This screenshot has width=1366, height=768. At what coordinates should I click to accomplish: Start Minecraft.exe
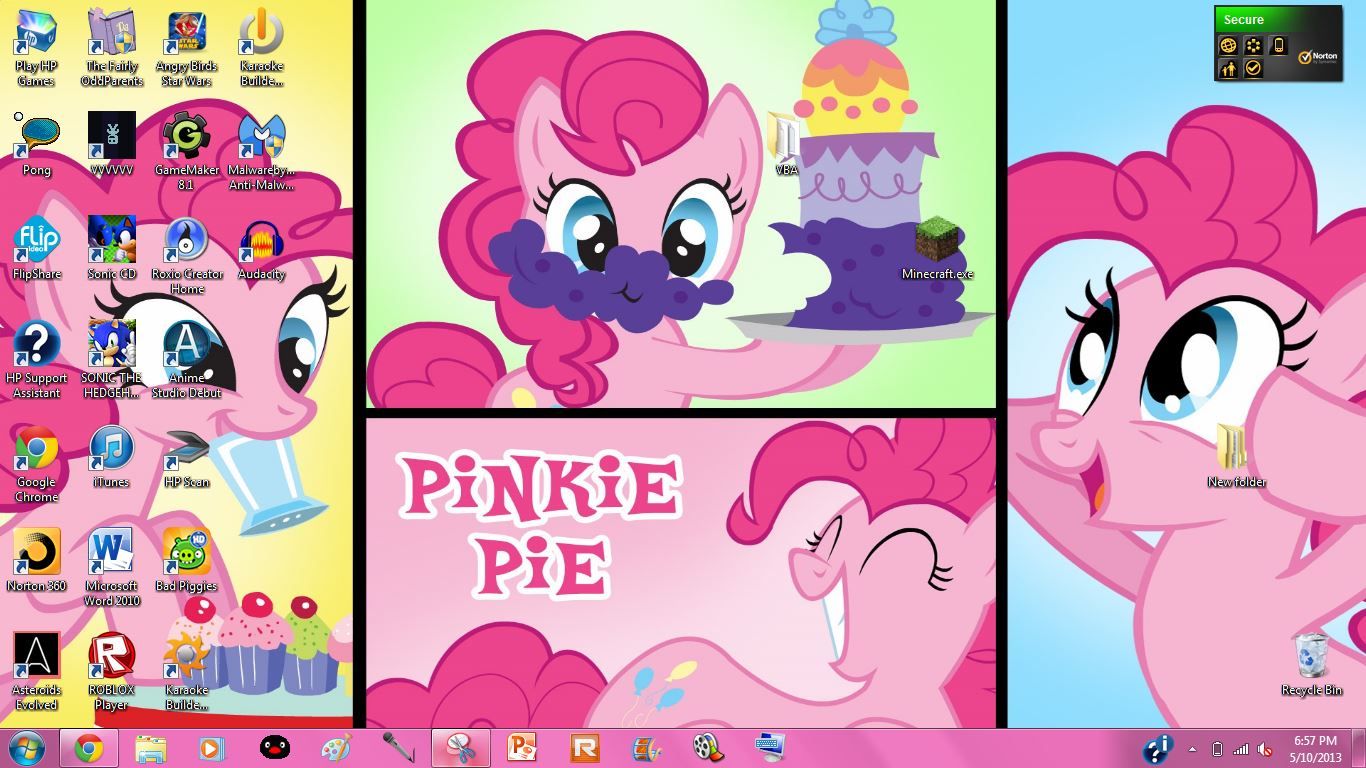[x=935, y=240]
